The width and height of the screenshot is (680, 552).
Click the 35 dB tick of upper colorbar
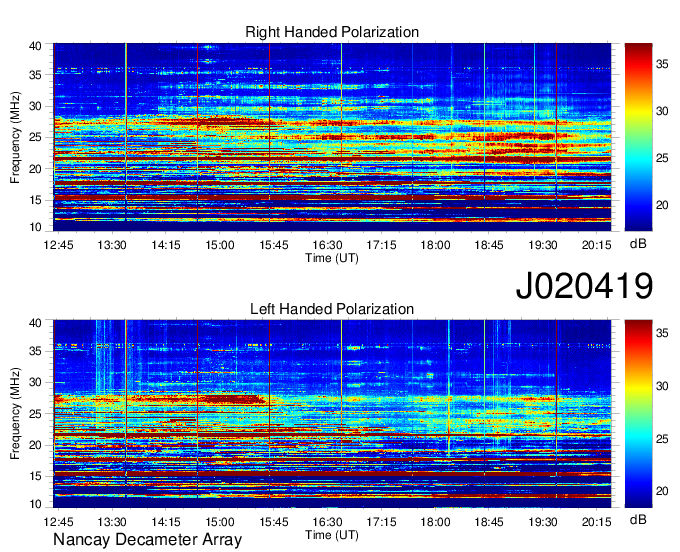coord(662,65)
